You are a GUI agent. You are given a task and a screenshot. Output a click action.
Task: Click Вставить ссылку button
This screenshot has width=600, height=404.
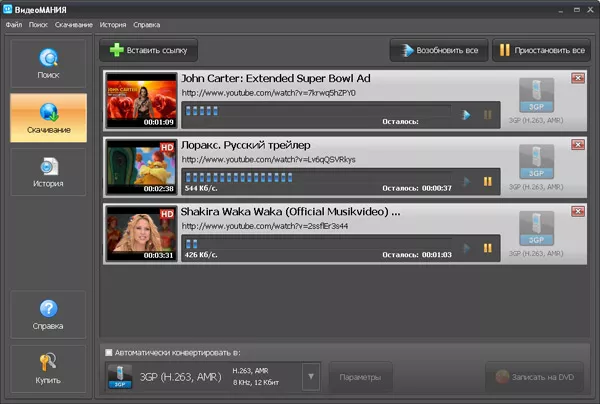click(150, 49)
